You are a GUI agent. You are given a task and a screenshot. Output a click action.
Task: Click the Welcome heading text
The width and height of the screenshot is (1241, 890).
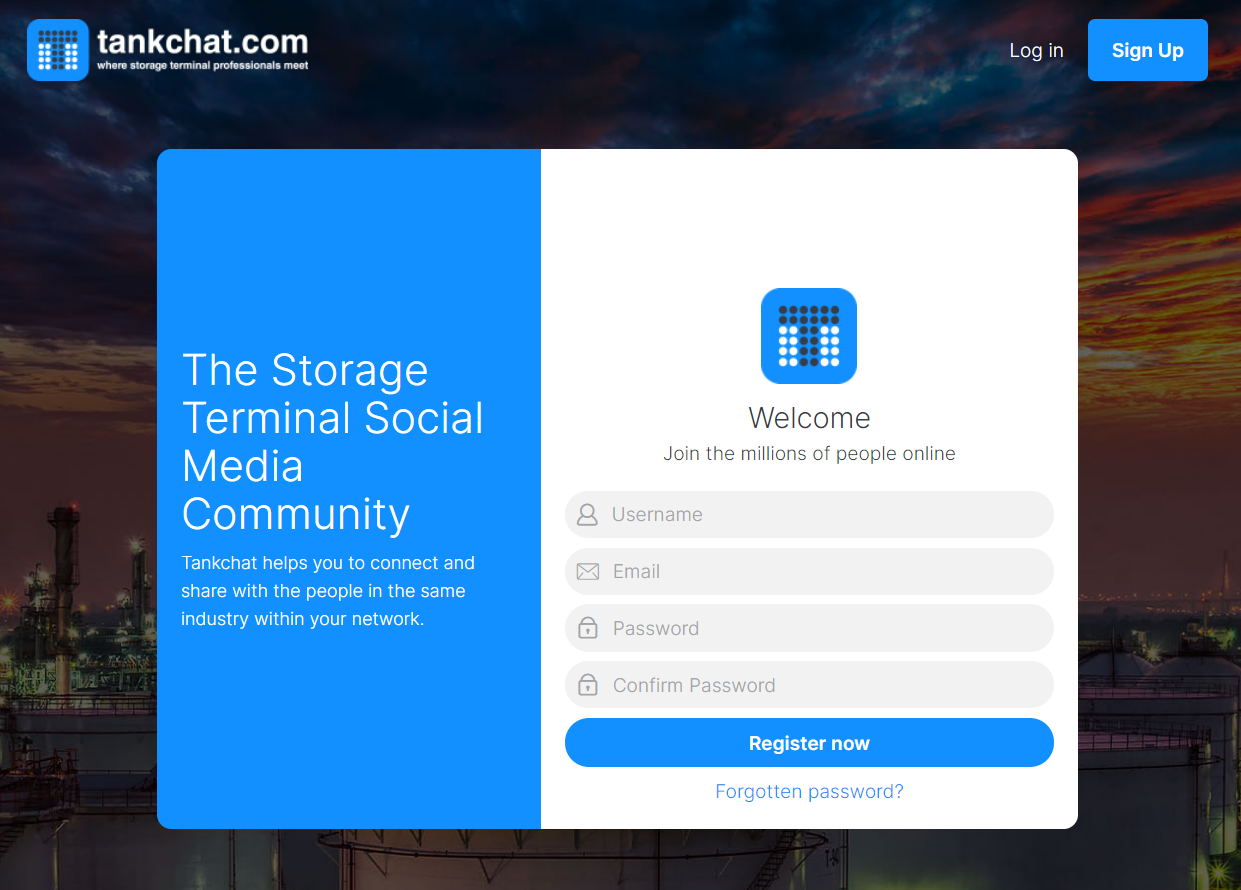click(809, 418)
